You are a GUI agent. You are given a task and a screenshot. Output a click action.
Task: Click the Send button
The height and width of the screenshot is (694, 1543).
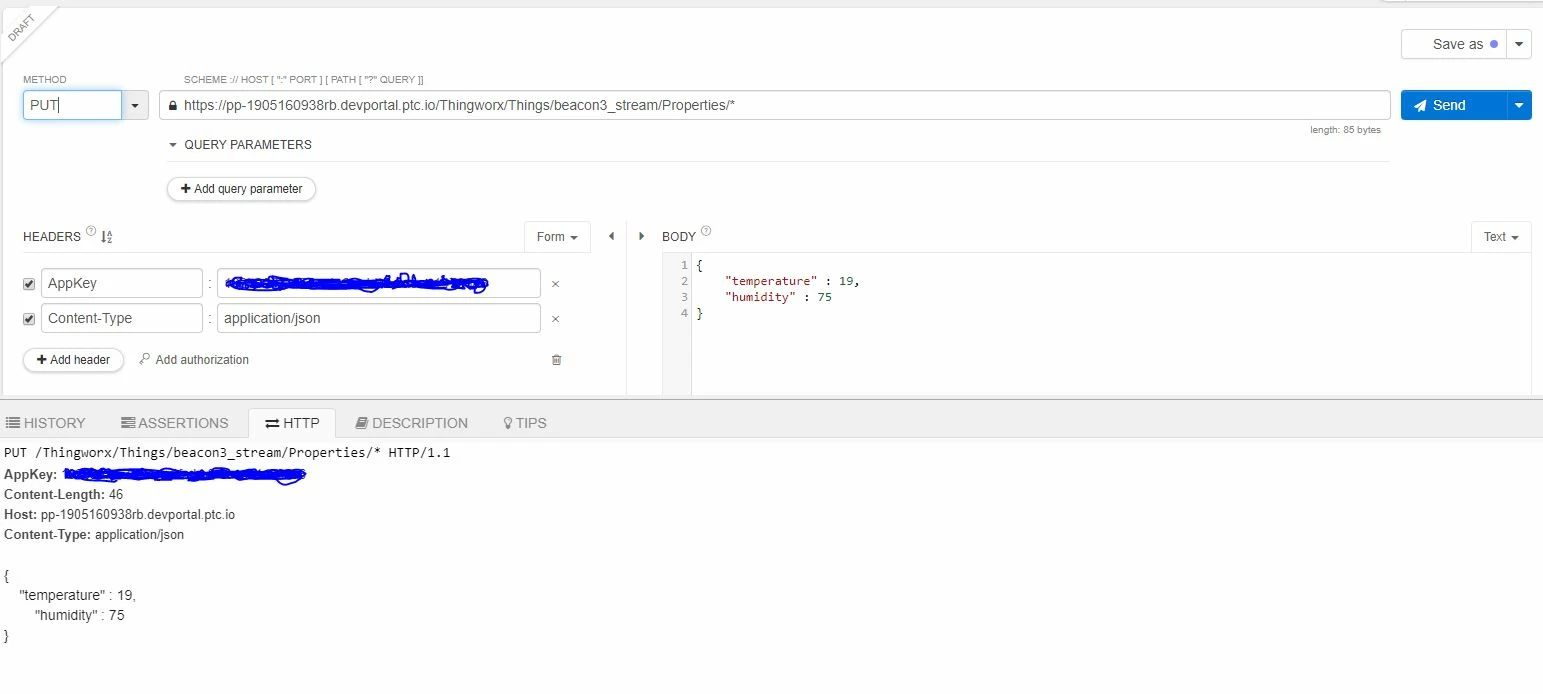point(1453,105)
